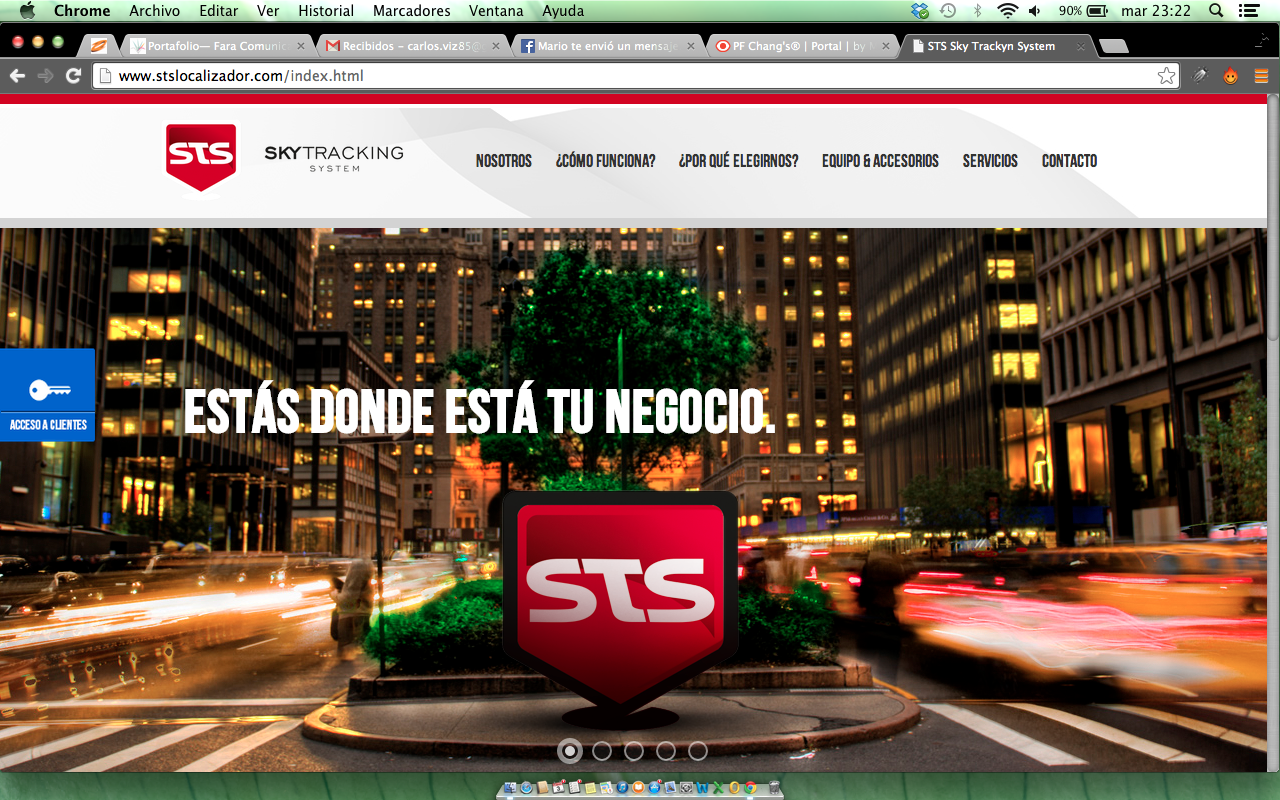Viewport: 1280px width, 800px height.
Task: Close the STS Sky Trackyn System tab
Action: pos(1080,46)
